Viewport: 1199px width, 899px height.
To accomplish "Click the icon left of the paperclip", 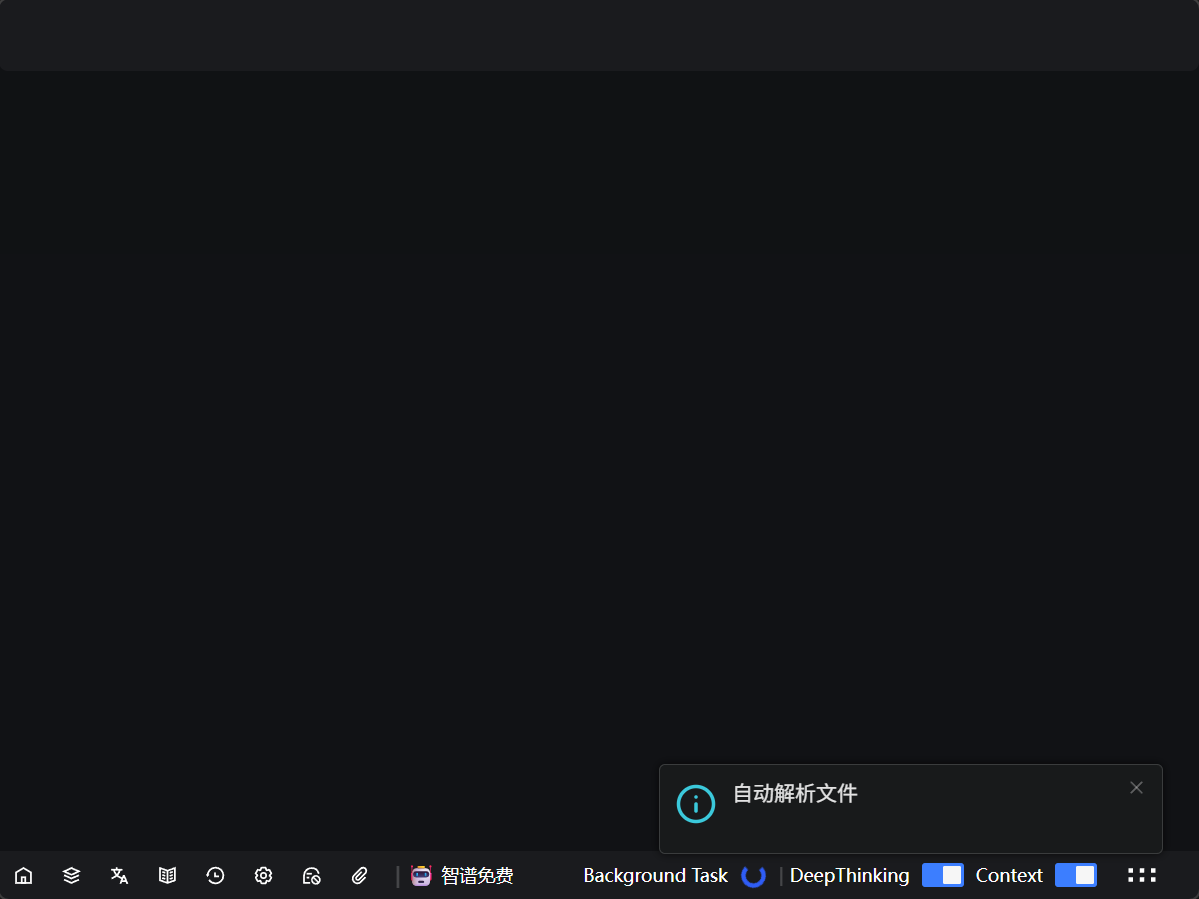I will 311,876.
